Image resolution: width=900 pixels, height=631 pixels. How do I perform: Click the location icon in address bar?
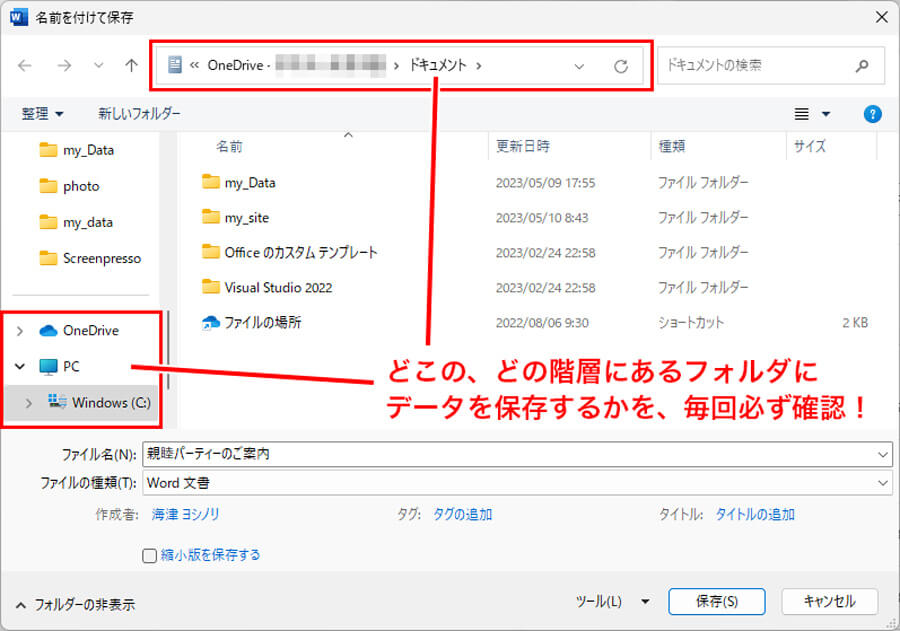(x=175, y=65)
